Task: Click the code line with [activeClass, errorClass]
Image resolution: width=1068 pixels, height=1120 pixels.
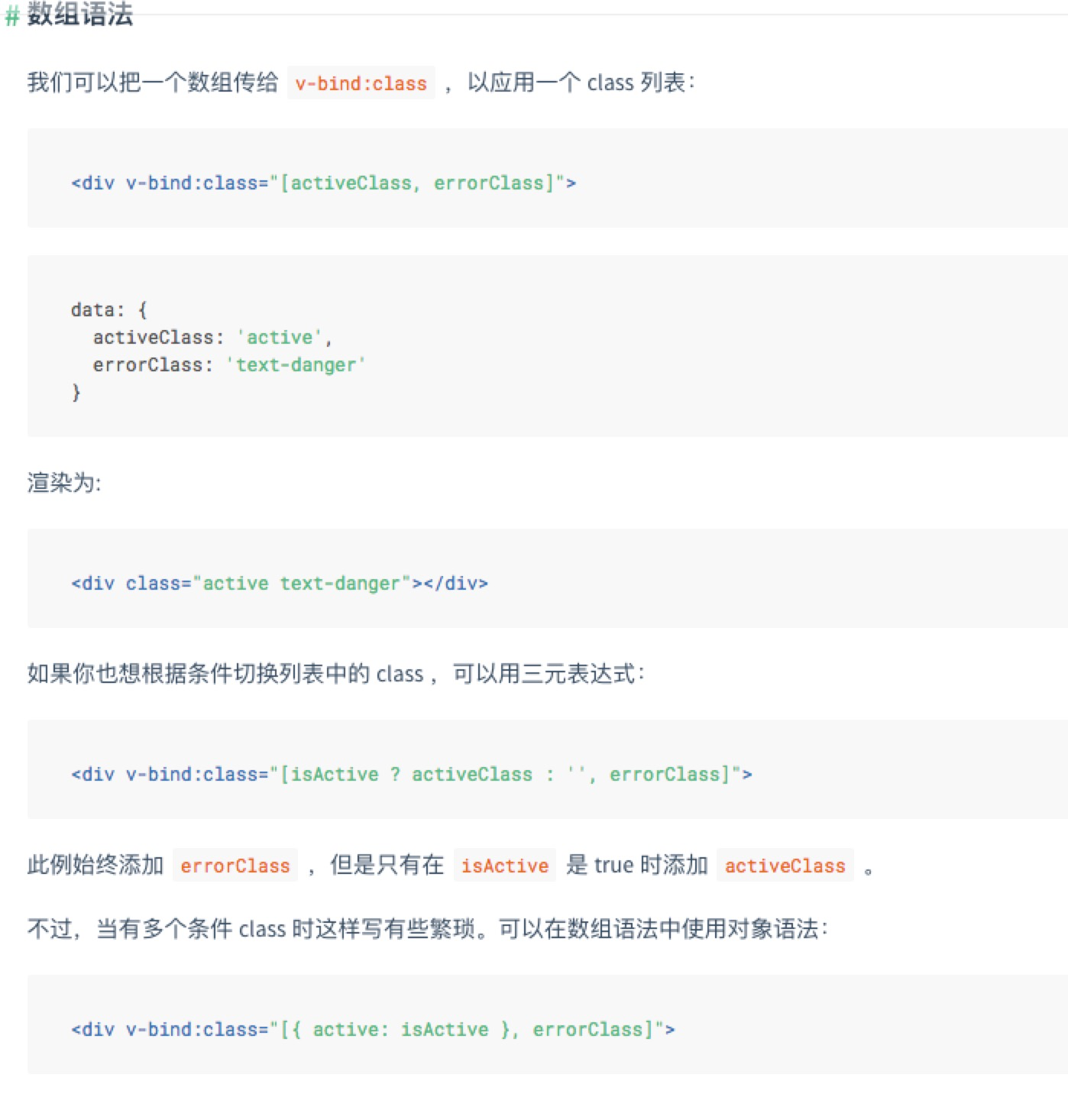Action: [323, 183]
